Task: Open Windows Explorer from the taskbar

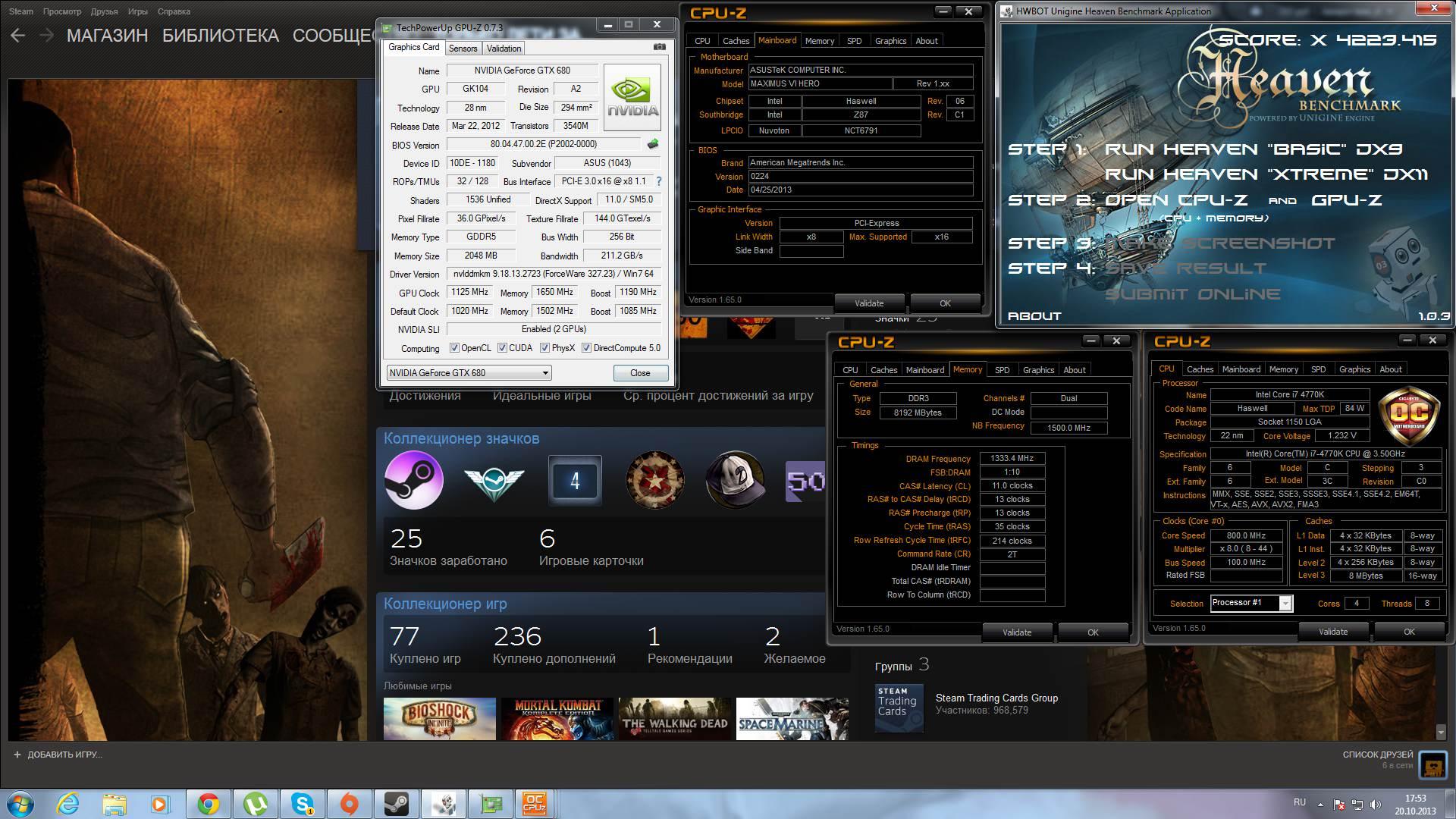Action: click(x=115, y=803)
